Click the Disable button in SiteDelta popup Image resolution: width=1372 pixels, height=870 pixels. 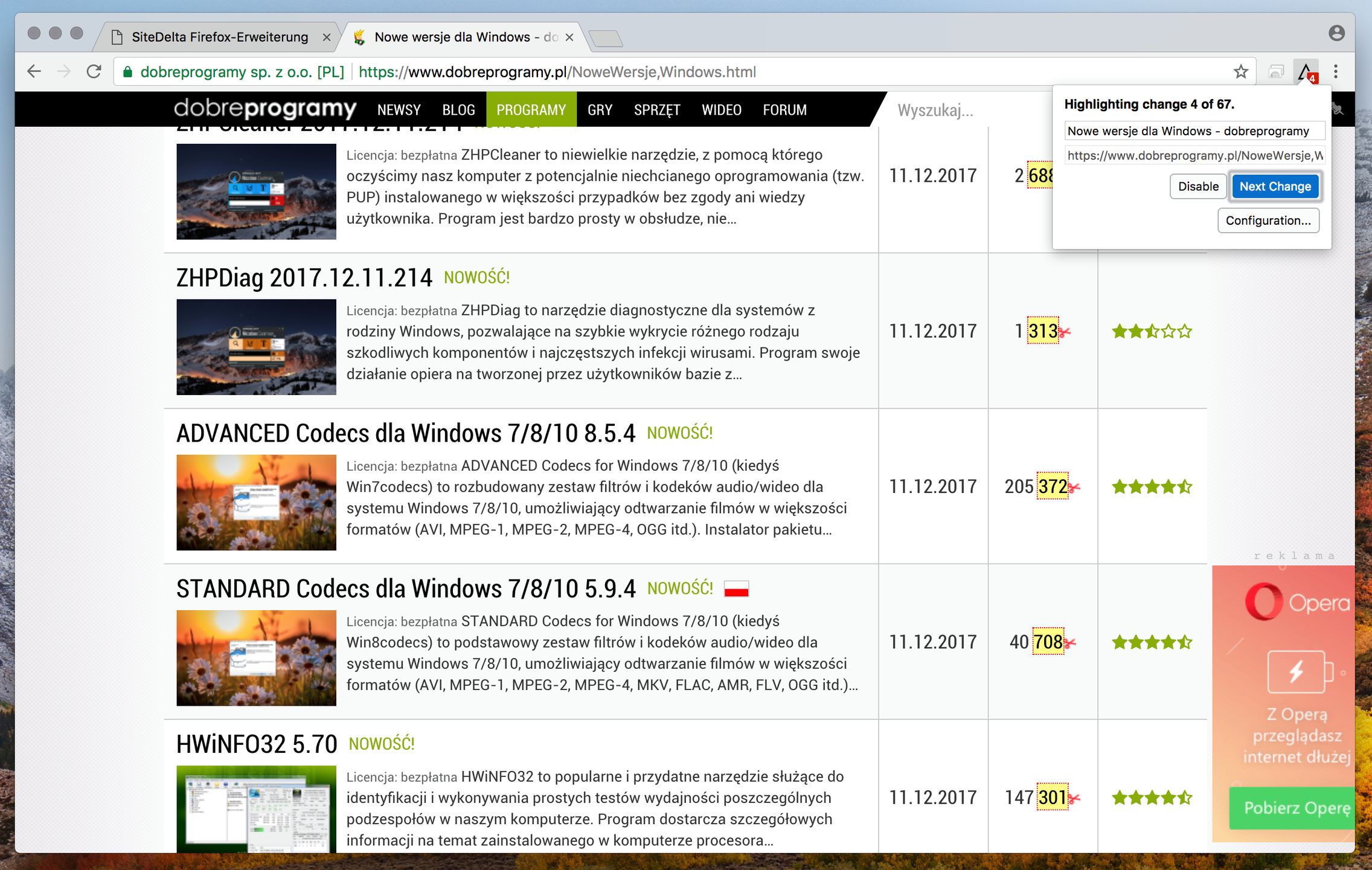[x=1198, y=187]
